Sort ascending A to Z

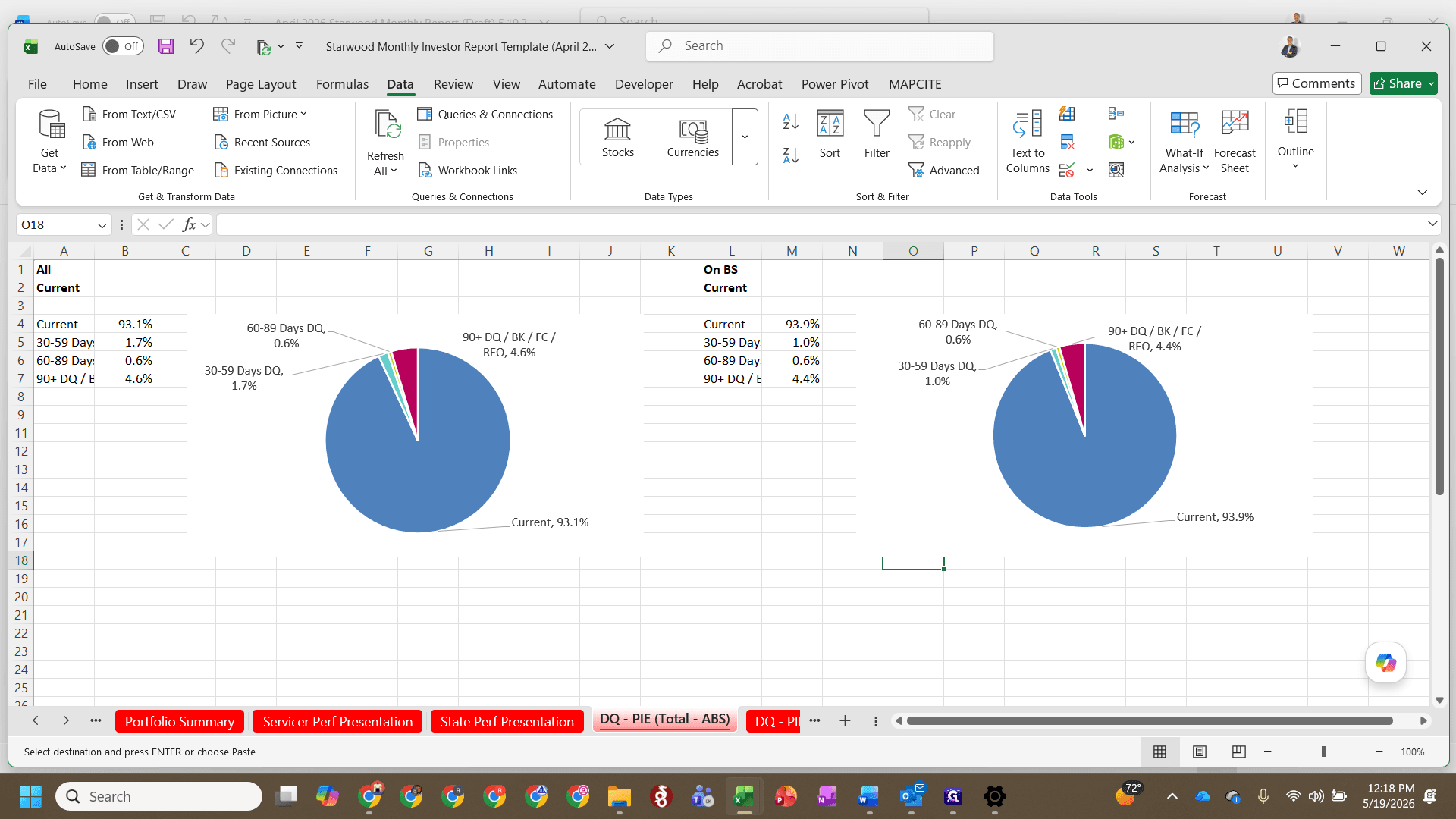click(x=791, y=121)
